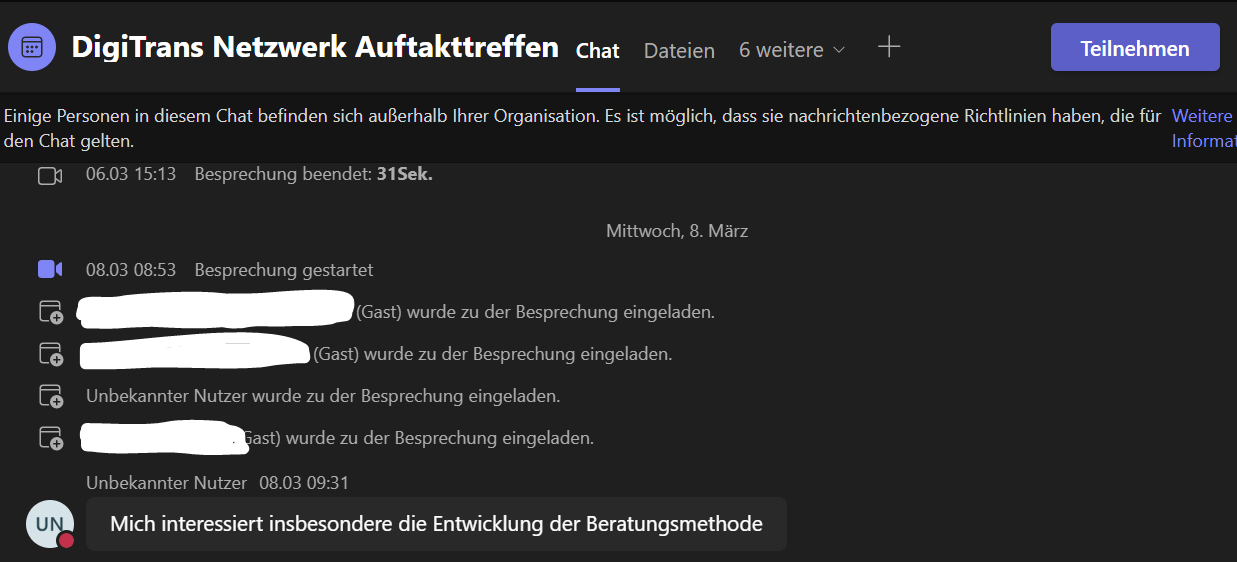Click the chevron next to 6 weitere

coord(839,50)
